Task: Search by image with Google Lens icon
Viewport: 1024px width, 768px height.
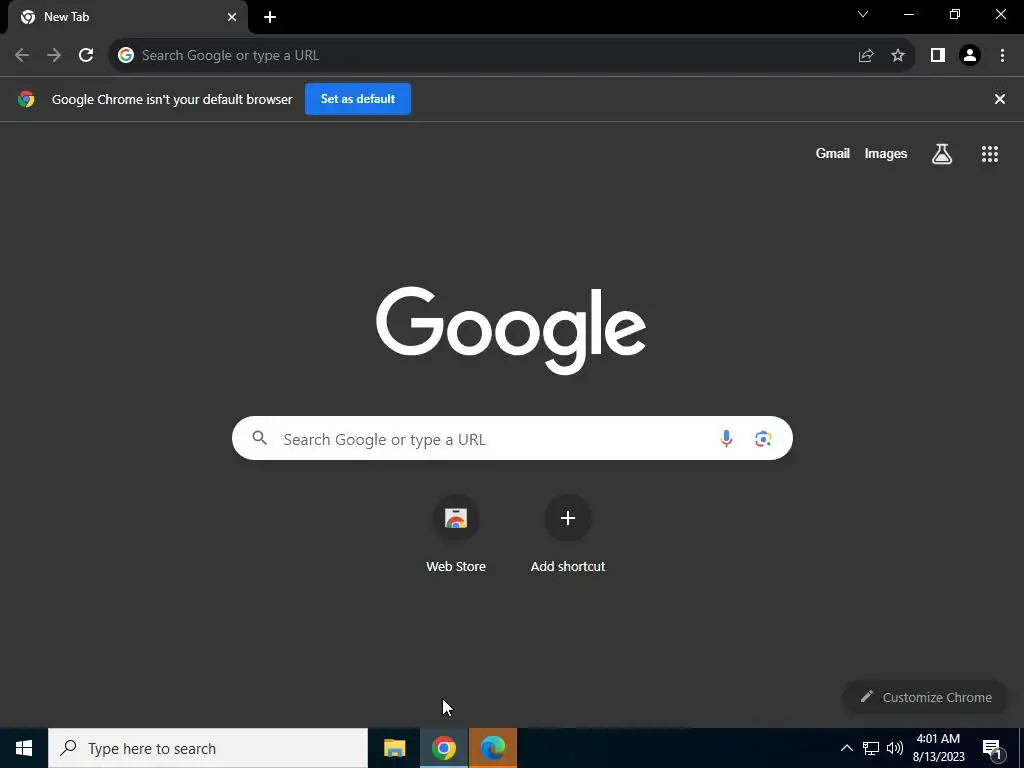Action: [x=763, y=439]
